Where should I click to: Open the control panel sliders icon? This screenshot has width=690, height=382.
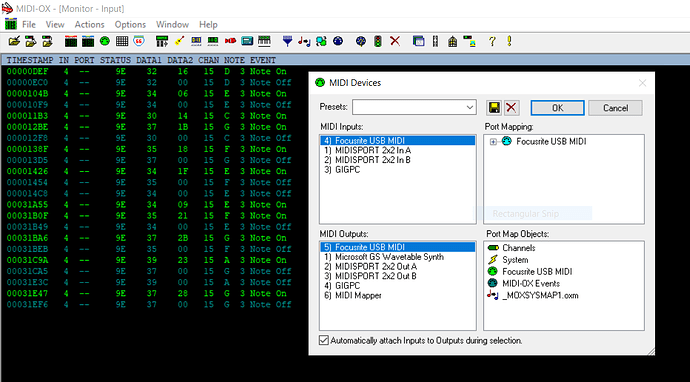tap(162, 41)
